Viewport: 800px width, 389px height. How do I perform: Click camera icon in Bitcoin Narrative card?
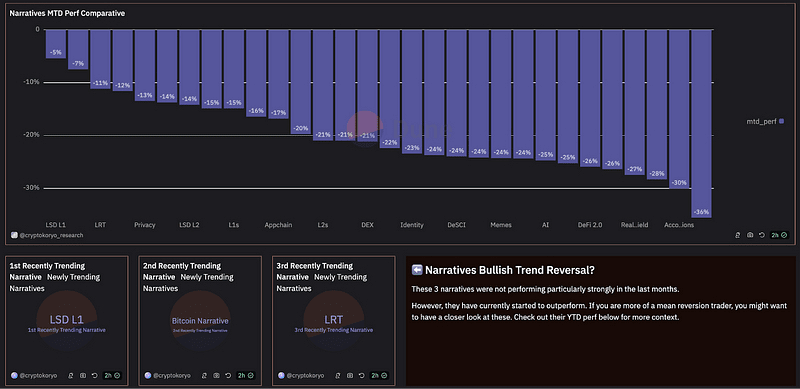[216, 376]
